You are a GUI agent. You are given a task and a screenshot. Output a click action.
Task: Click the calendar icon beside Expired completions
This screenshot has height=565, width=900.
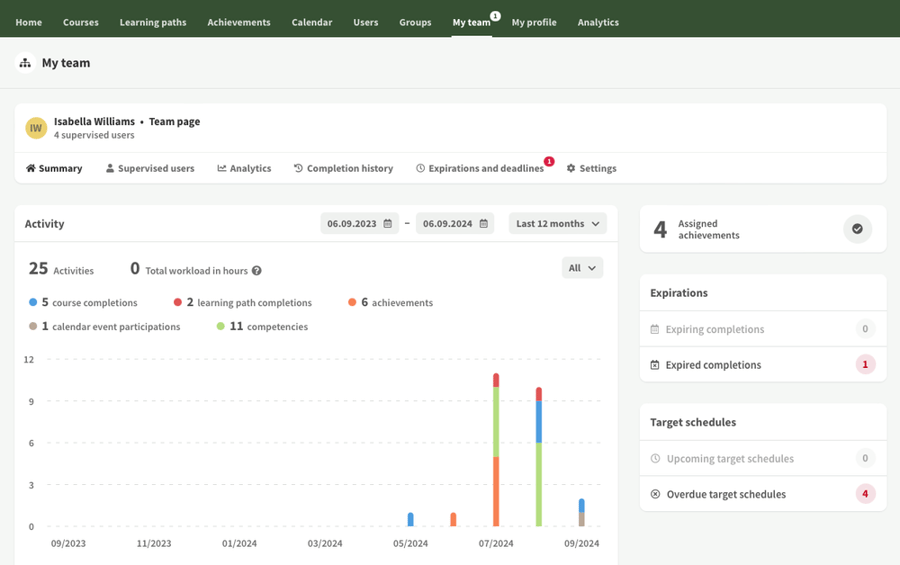pyautogui.click(x=655, y=365)
